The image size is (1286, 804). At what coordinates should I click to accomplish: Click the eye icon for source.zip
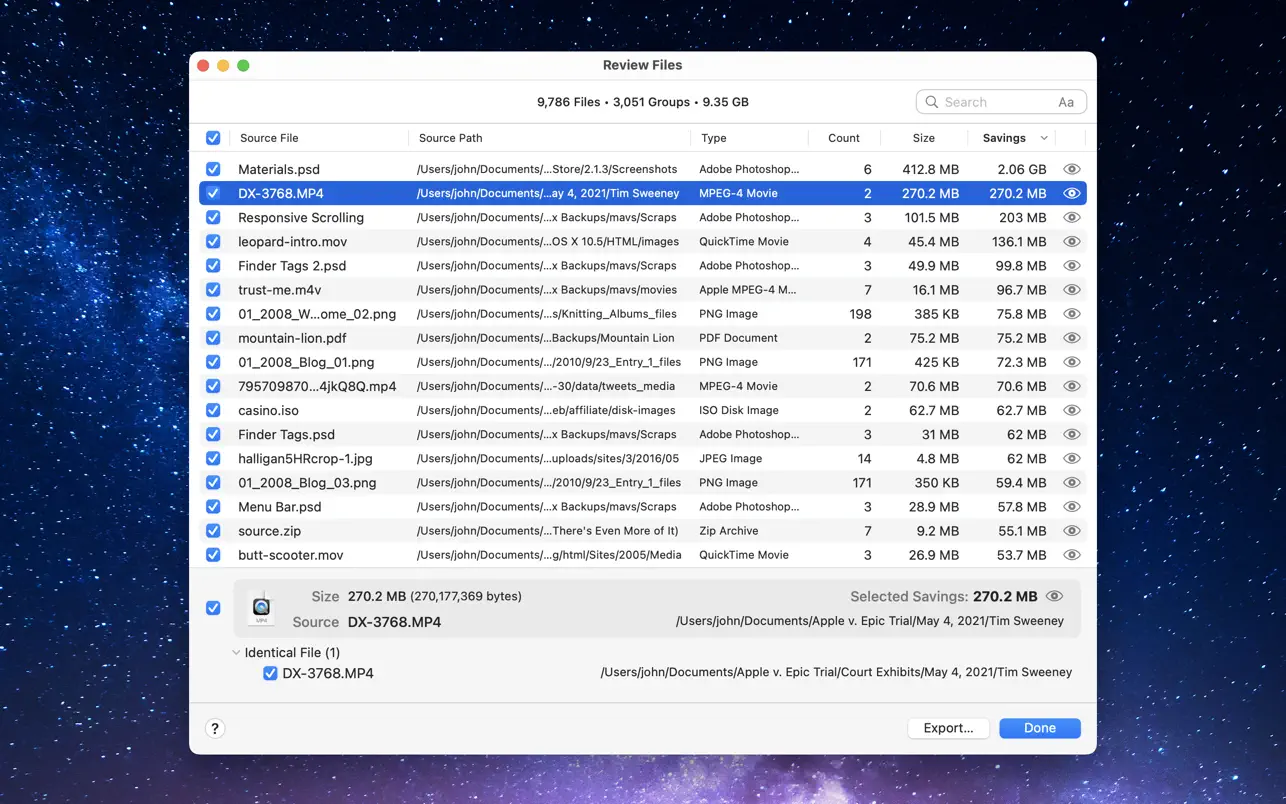coord(1071,530)
